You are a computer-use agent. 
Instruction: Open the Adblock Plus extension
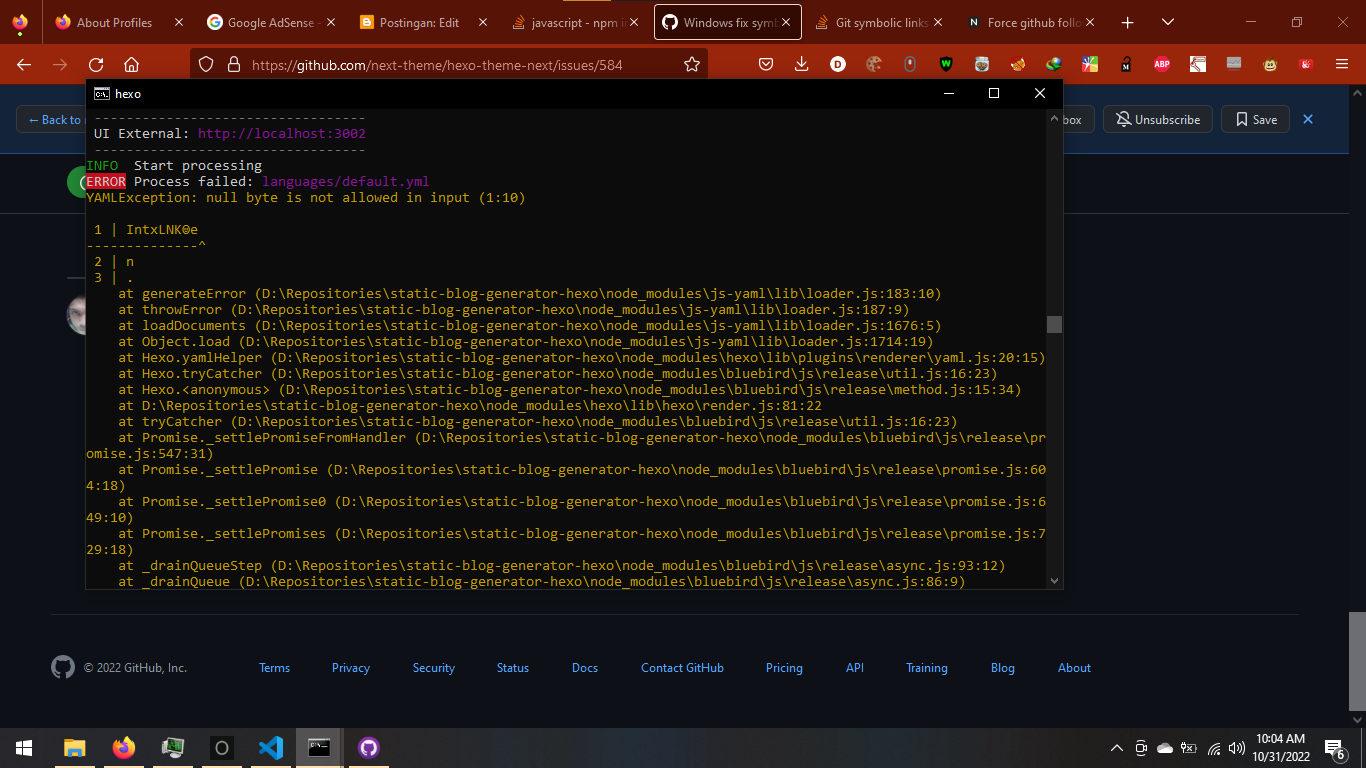click(x=1161, y=63)
